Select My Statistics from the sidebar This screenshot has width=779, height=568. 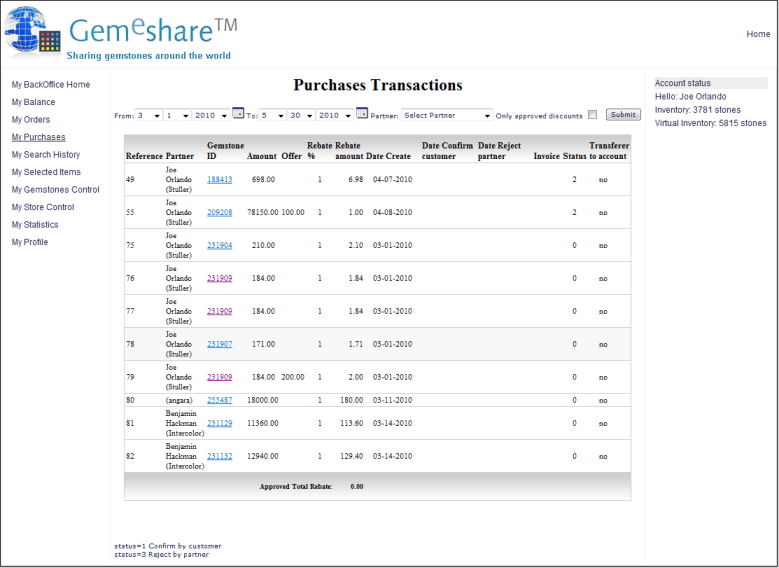pos(35,224)
